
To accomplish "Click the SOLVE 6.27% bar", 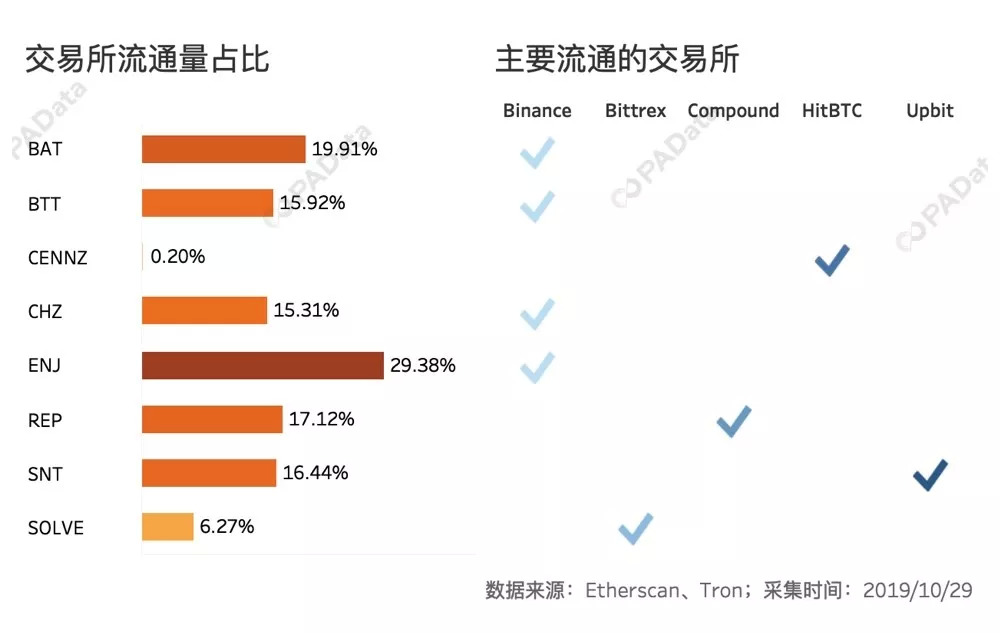I will tap(167, 527).
